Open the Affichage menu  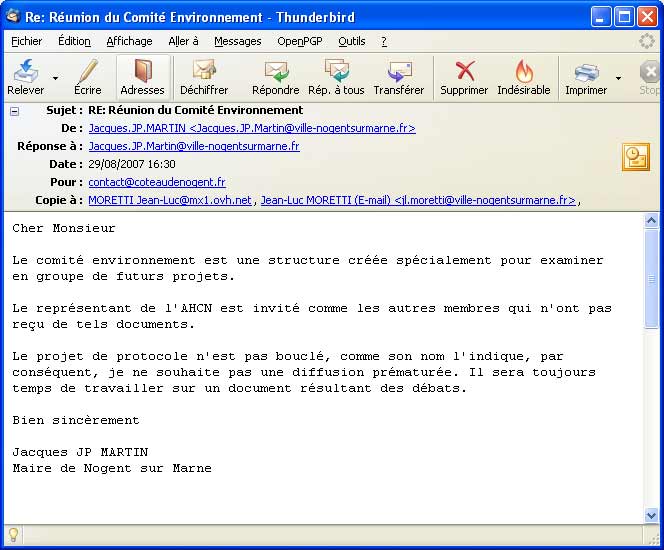click(129, 41)
